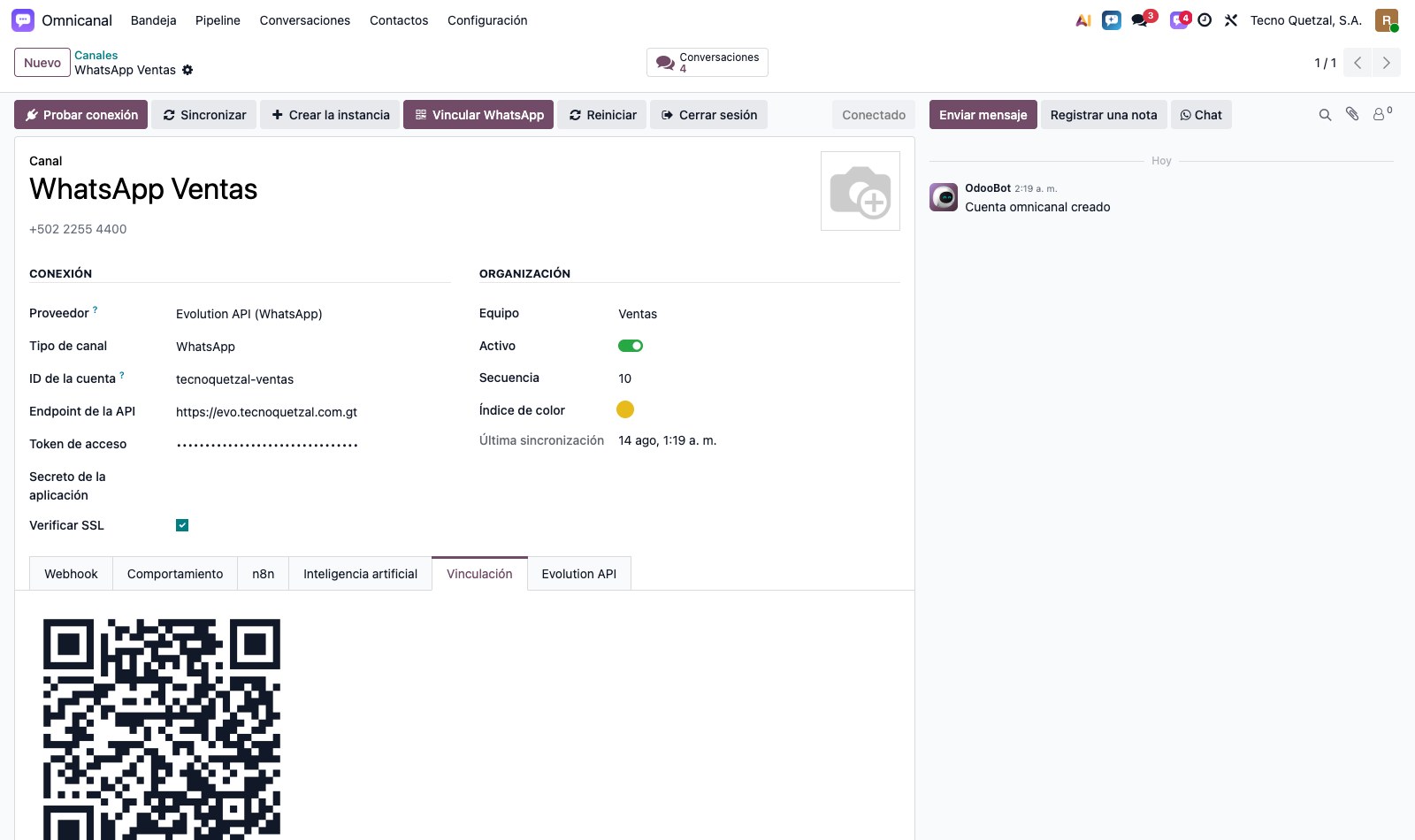Open attachments with the paperclip icon
Screen dimensions: 1415x840
coord(1352,114)
